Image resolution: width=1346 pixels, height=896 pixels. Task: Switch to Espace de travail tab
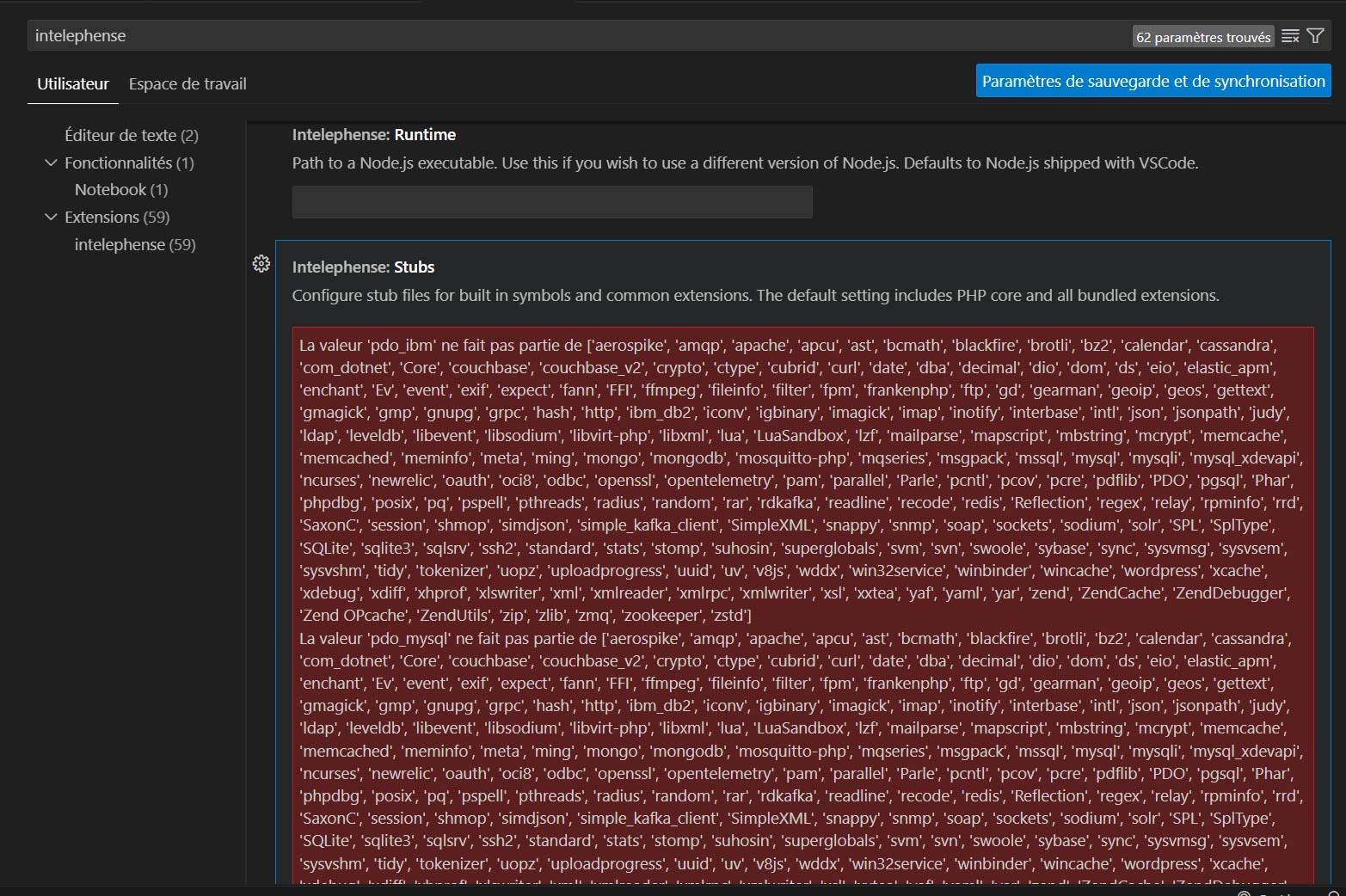187,84
